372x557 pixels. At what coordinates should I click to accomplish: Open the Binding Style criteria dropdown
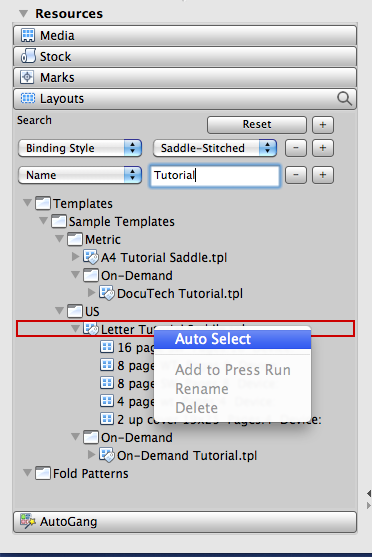tap(80, 148)
